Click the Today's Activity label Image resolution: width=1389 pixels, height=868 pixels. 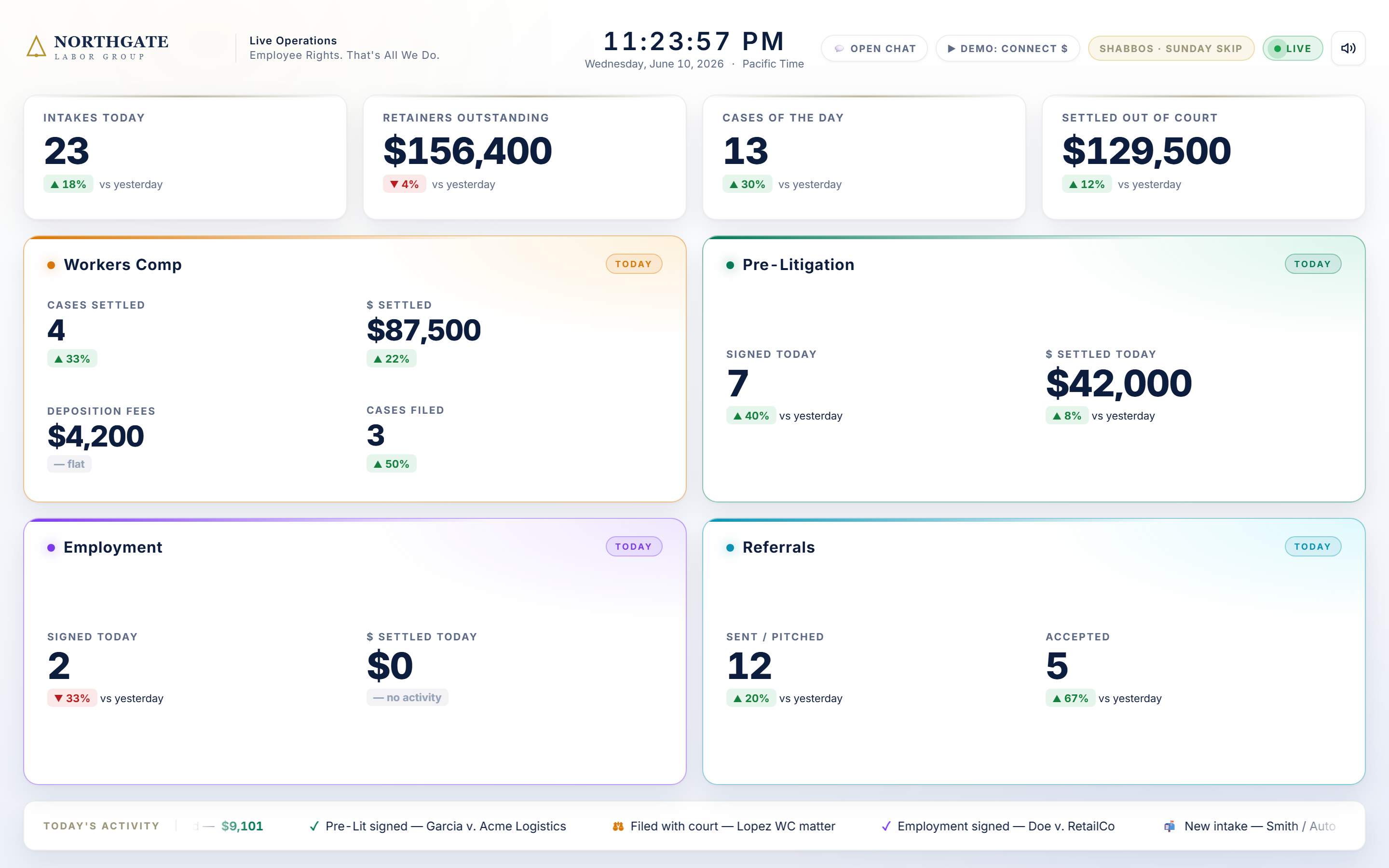tap(102, 826)
